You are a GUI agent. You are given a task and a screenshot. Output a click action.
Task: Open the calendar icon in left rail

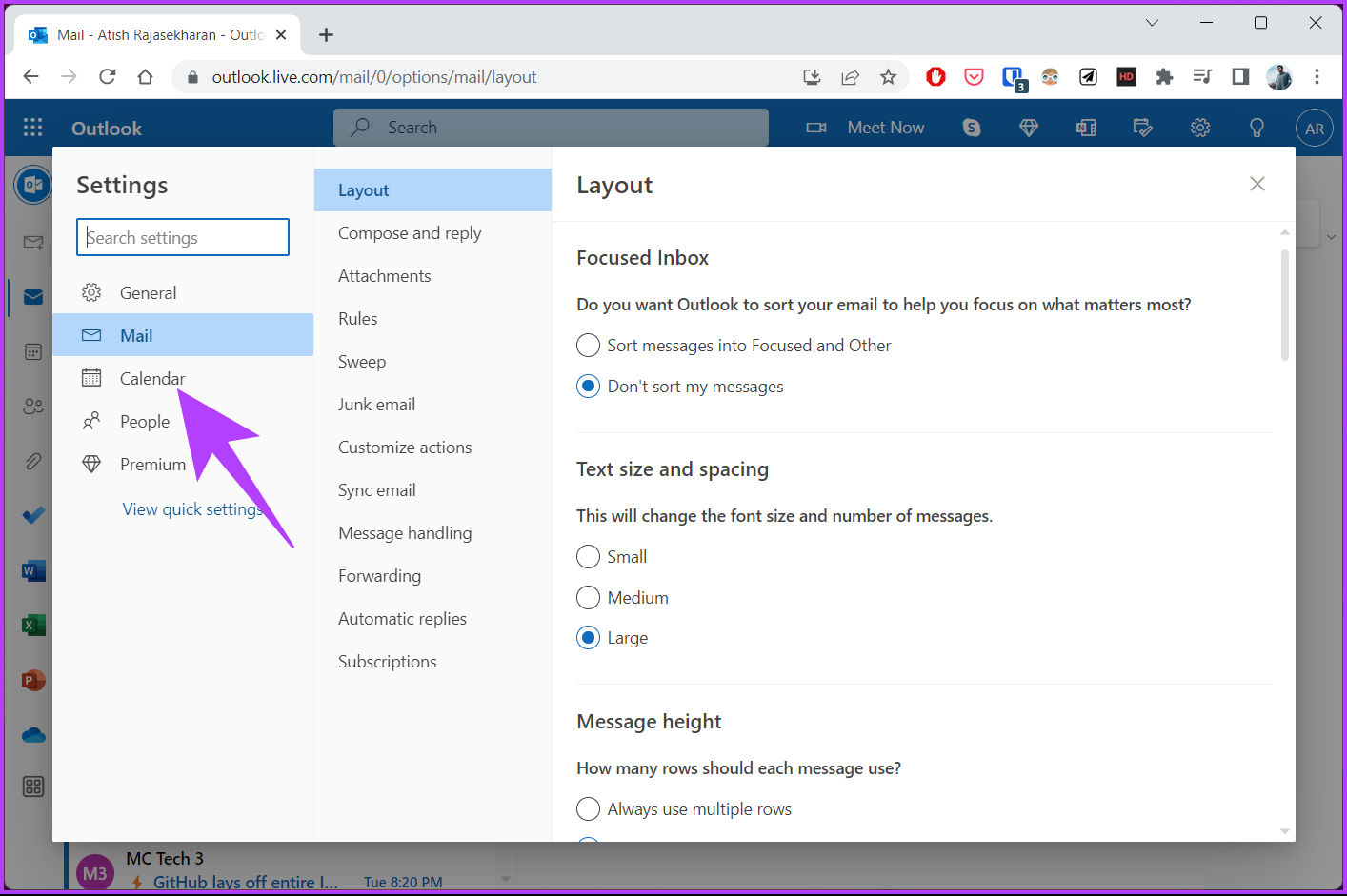33,351
